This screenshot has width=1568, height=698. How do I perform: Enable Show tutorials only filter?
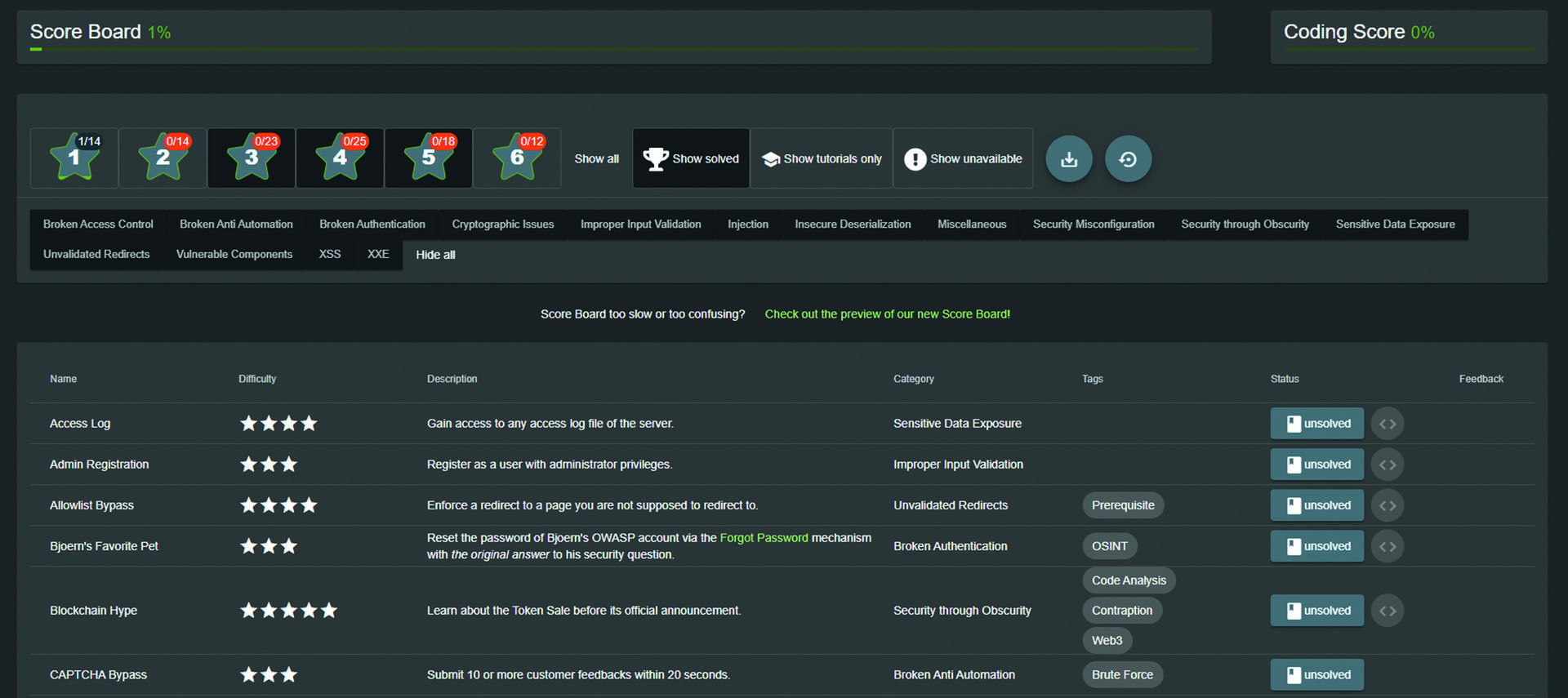822,158
